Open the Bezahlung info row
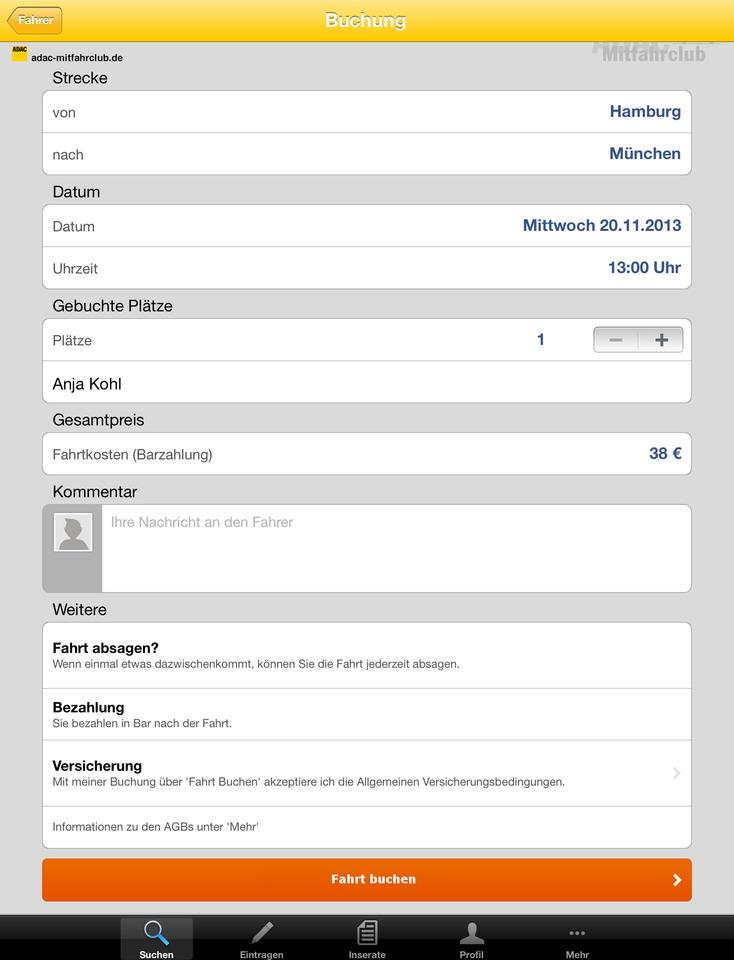The height and width of the screenshot is (960, 734). (367, 714)
